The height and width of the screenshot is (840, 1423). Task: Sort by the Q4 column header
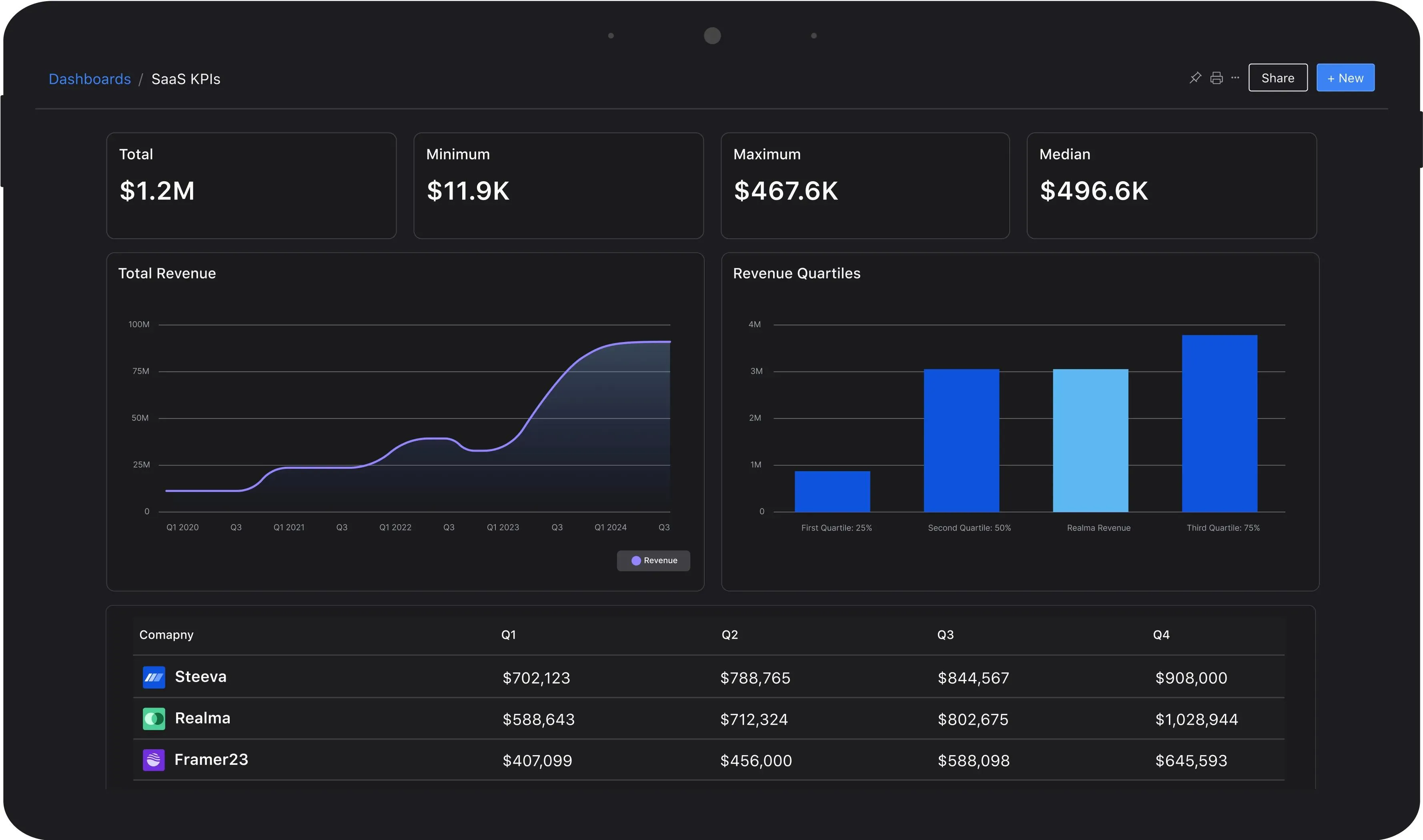point(1161,635)
